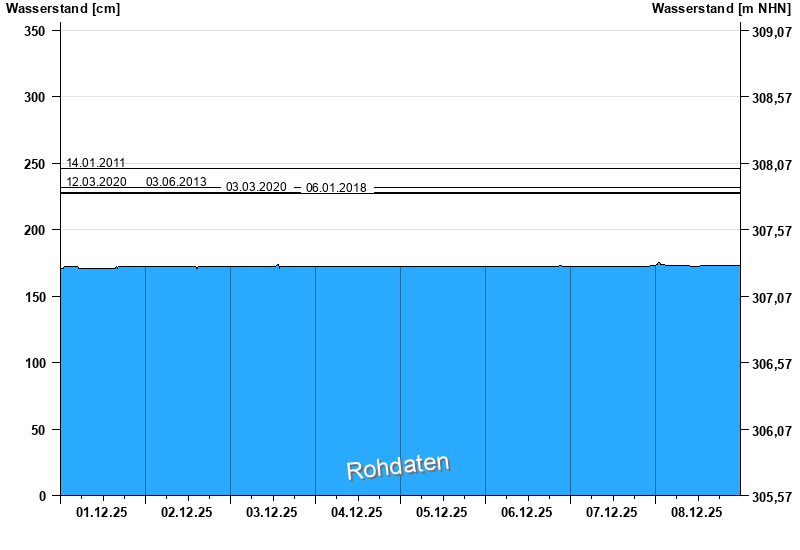Viewport: 800px width, 550px height.
Task: Click the 14.01.2011 high-water marker label
Action: [x=96, y=163]
